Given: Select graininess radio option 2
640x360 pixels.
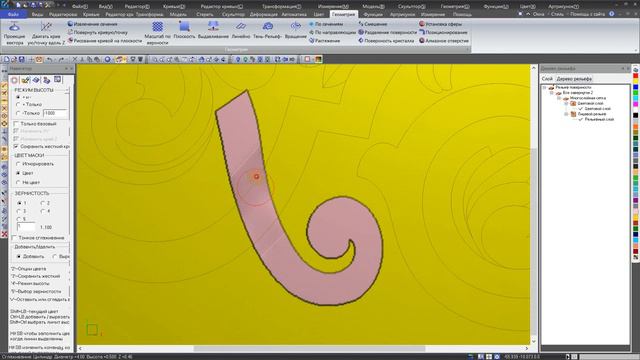Looking at the screenshot, I should (x=42, y=203).
